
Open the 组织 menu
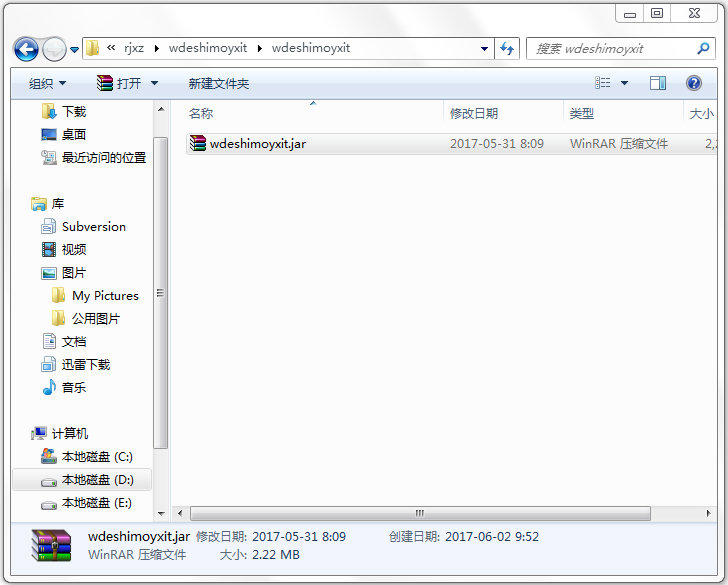(47, 84)
